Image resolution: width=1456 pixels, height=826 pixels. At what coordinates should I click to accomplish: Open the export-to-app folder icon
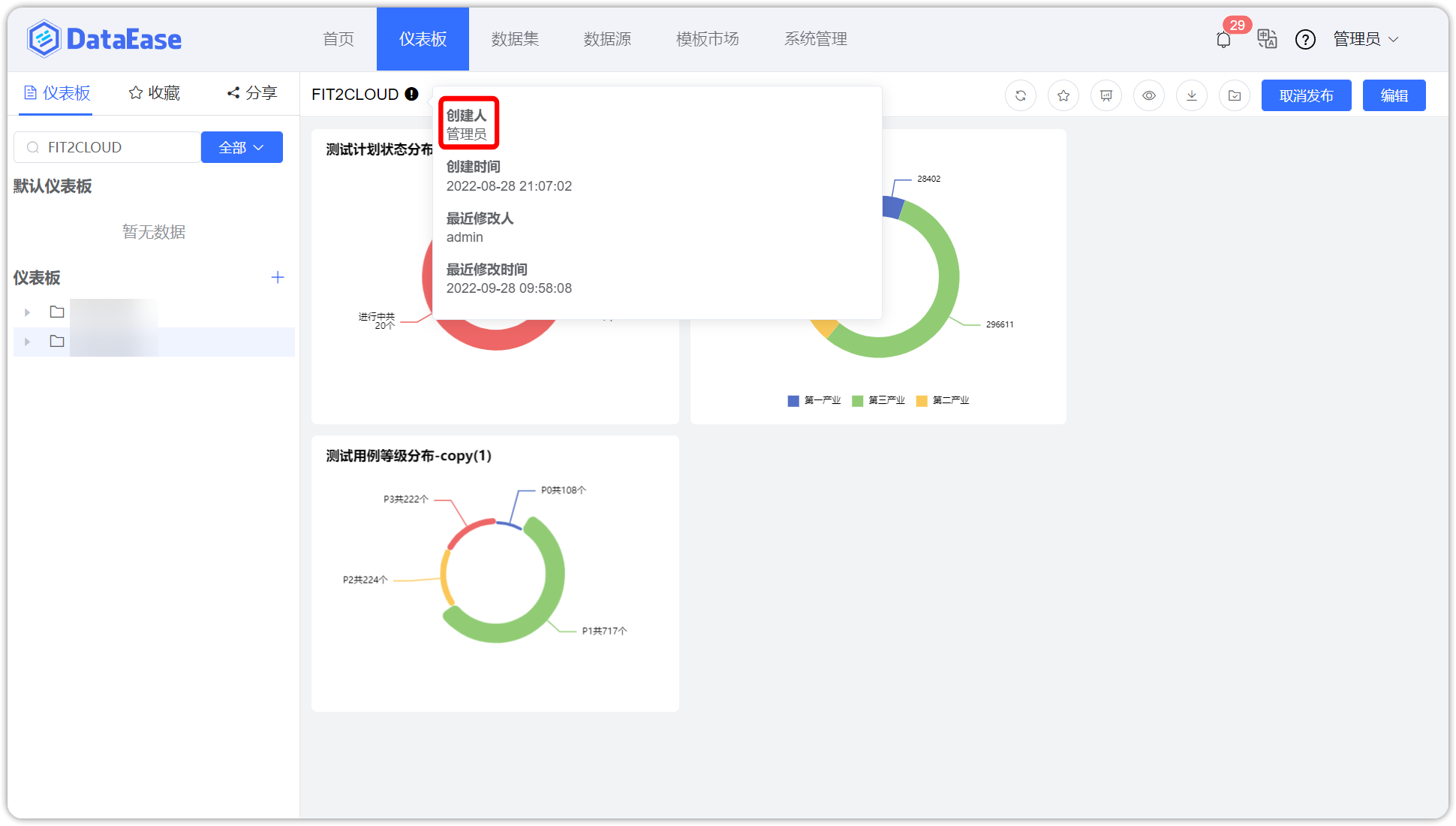[1234, 95]
